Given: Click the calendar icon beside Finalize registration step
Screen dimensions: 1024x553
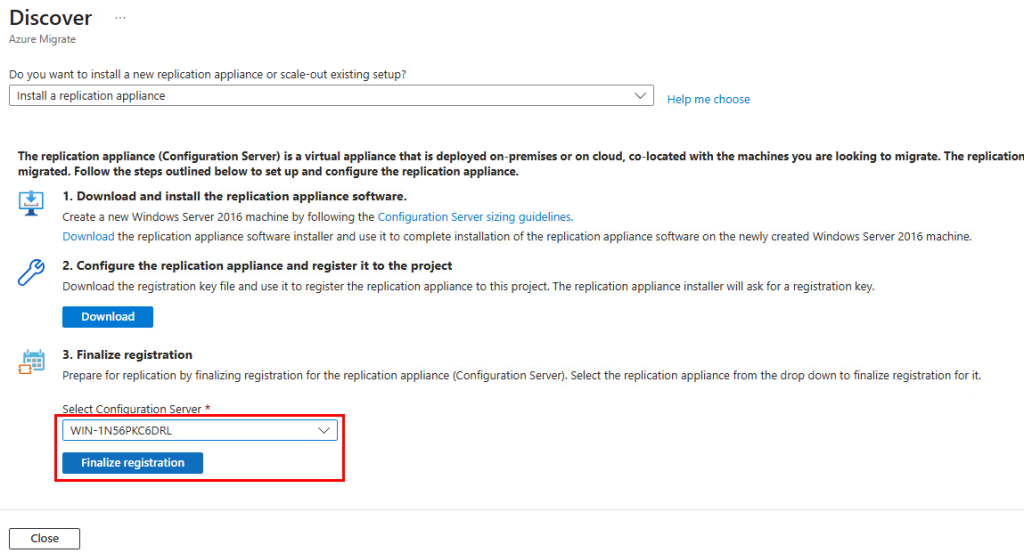Looking at the screenshot, I should pyautogui.click(x=31, y=361).
